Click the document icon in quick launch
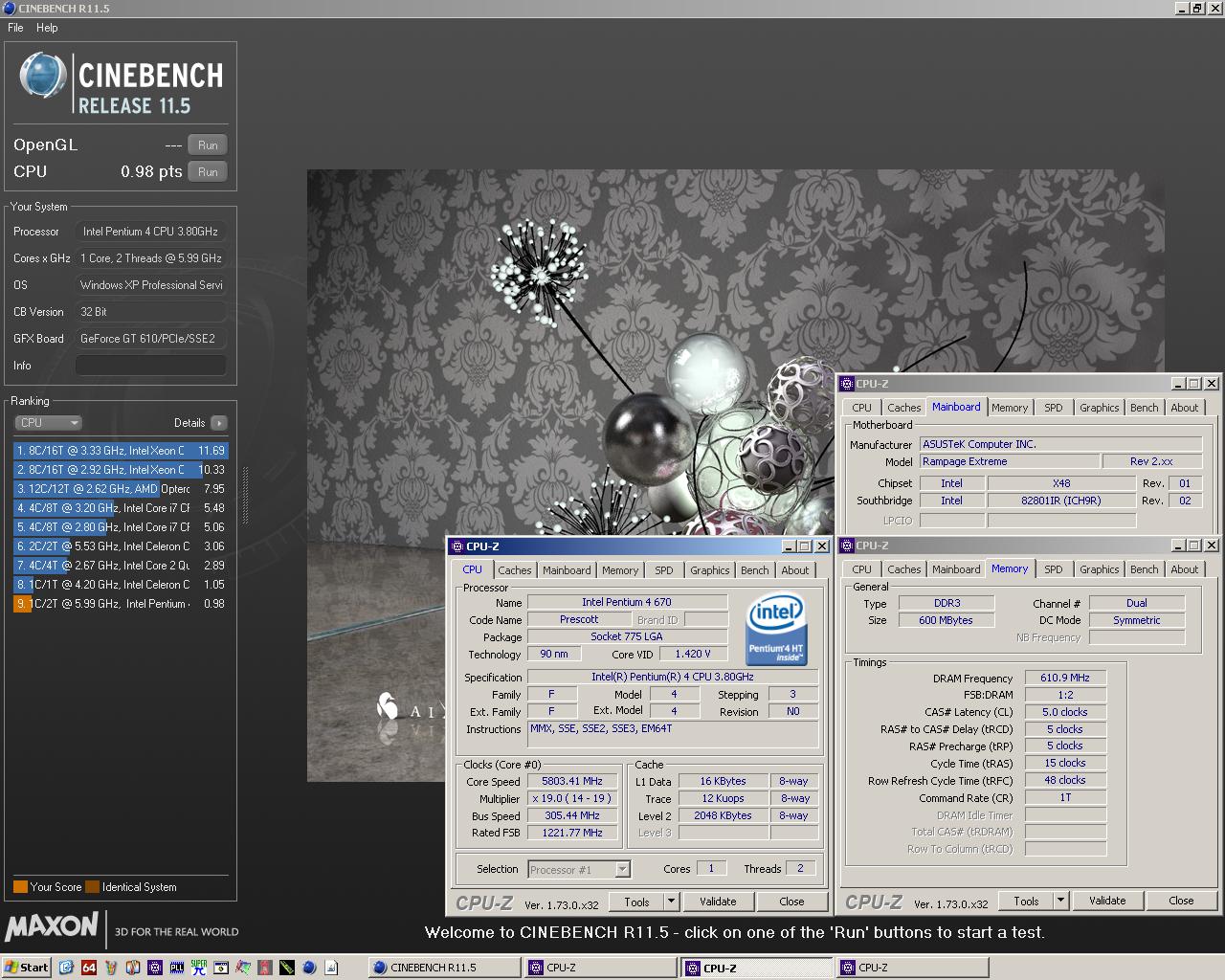 (331, 968)
